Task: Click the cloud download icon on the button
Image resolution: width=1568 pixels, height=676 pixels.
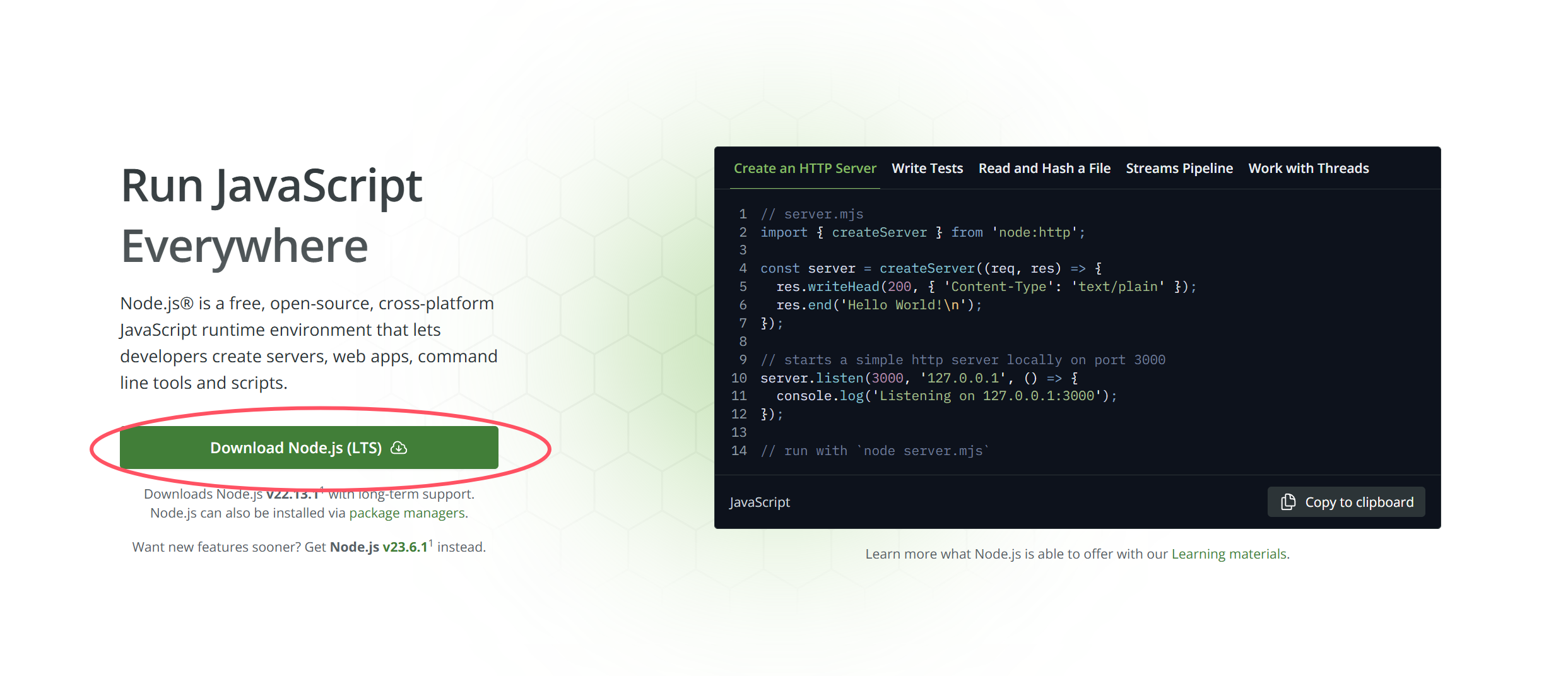Action: [399, 448]
